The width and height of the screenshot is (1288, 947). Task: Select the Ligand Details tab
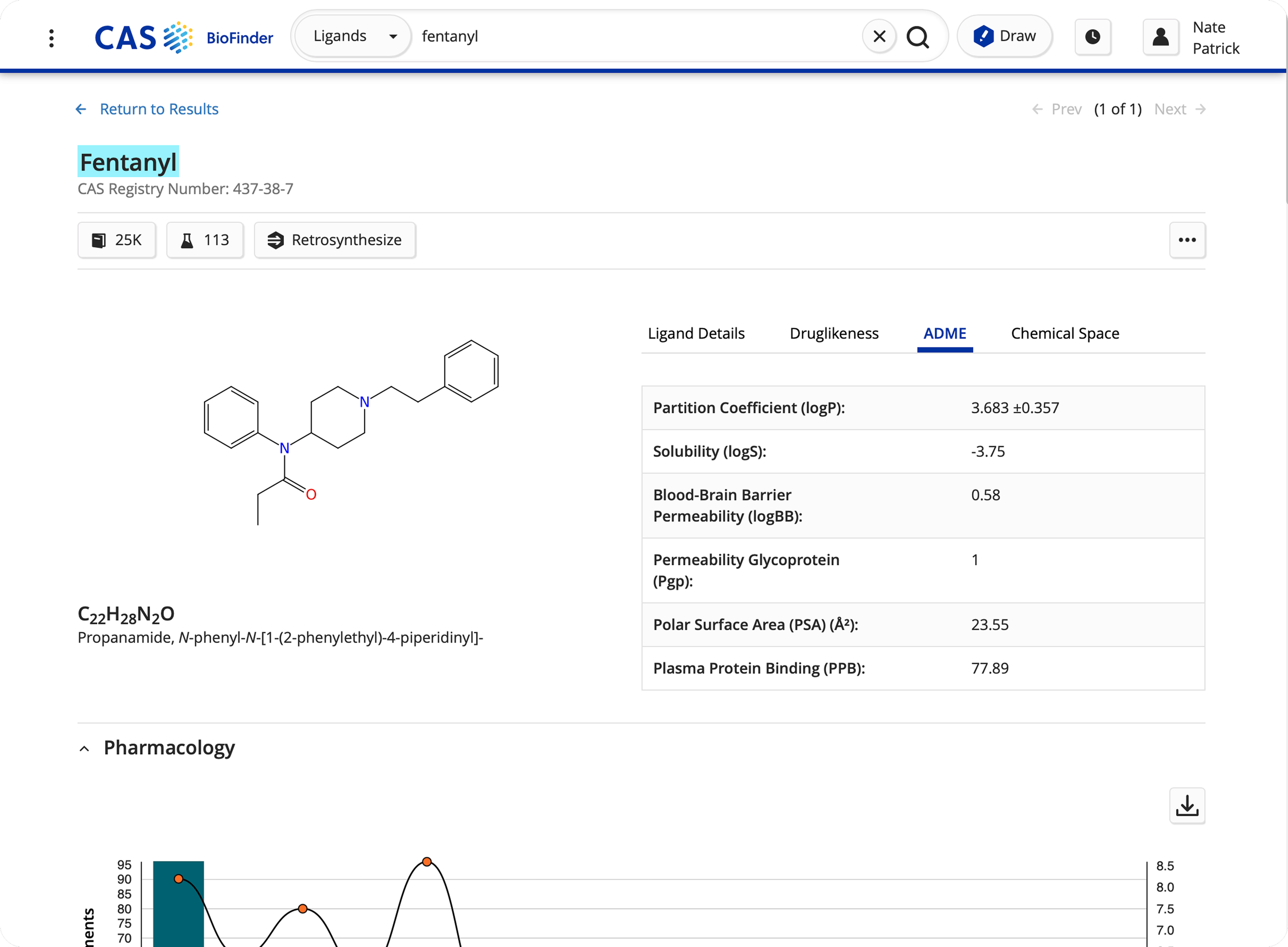(x=697, y=333)
